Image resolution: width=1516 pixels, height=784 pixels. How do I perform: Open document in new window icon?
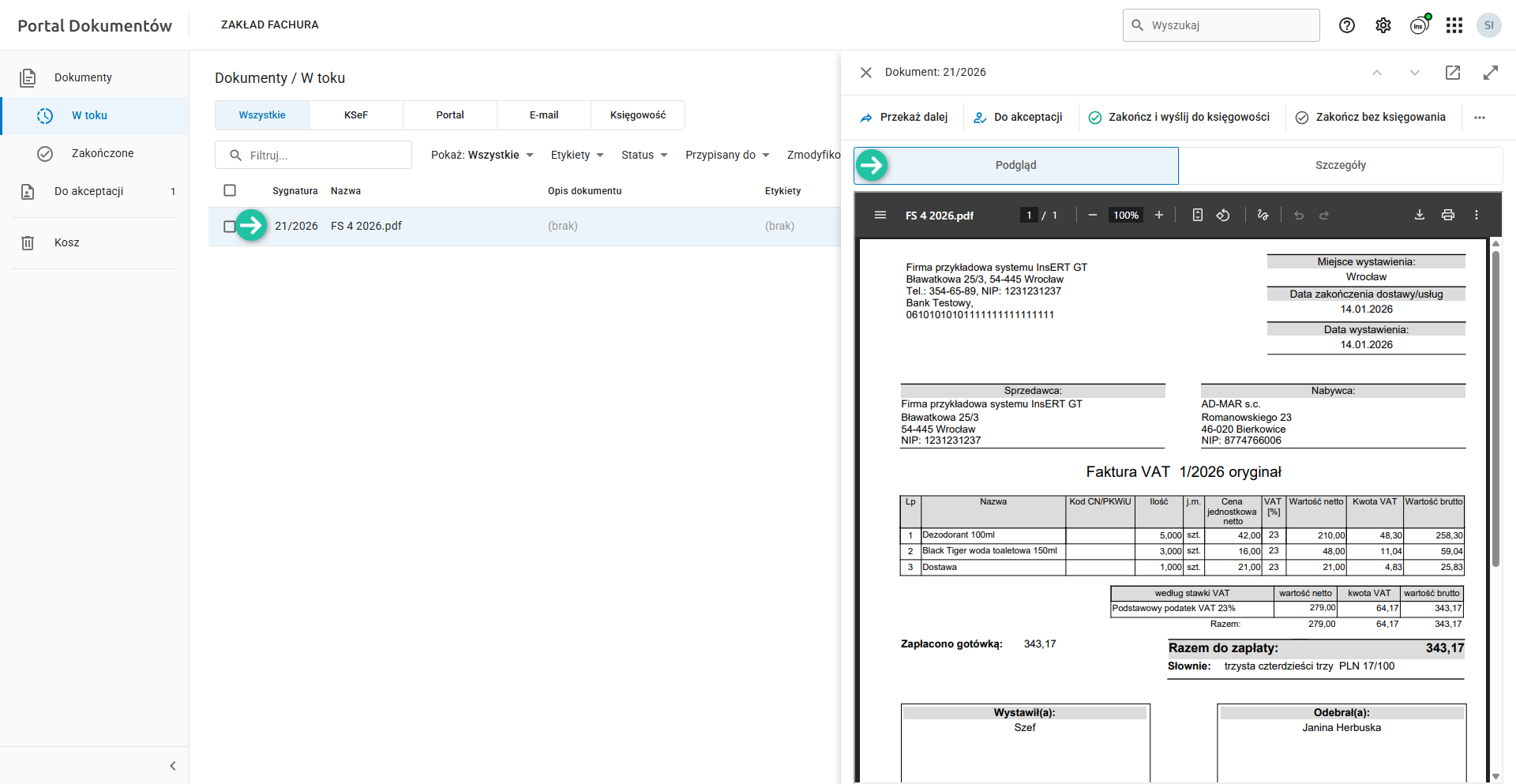tap(1453, 73)
